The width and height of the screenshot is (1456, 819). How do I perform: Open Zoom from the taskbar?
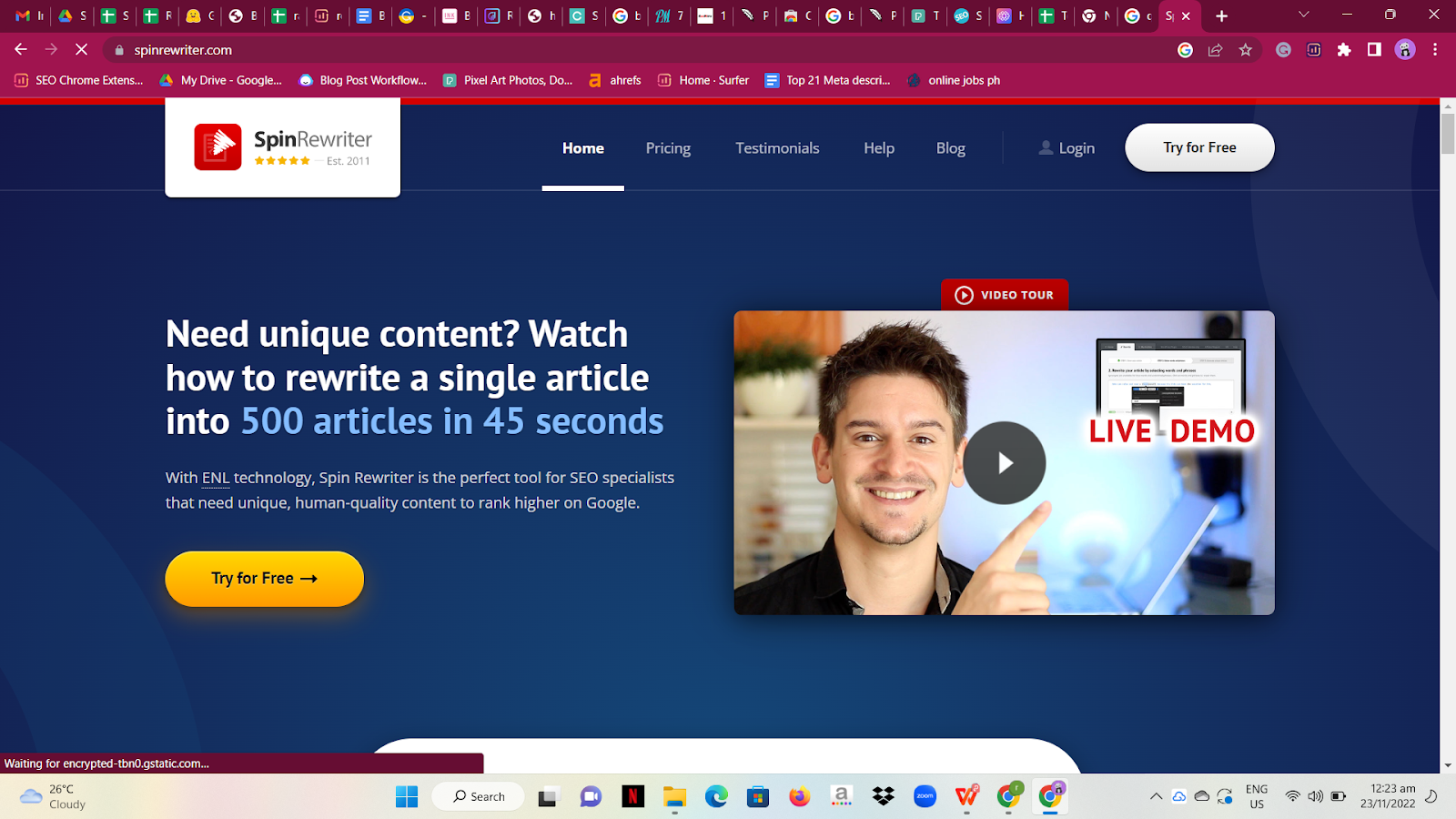pos(925,797)
